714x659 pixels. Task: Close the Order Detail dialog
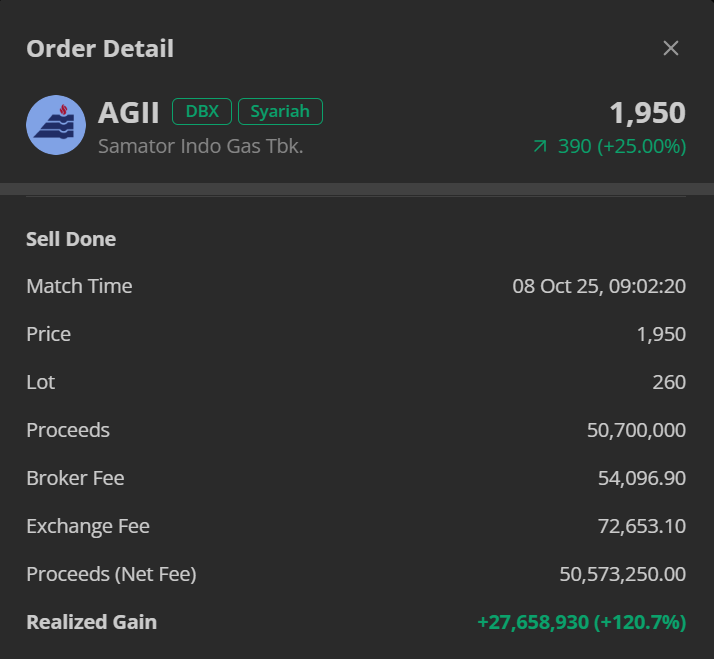(671, 48)
